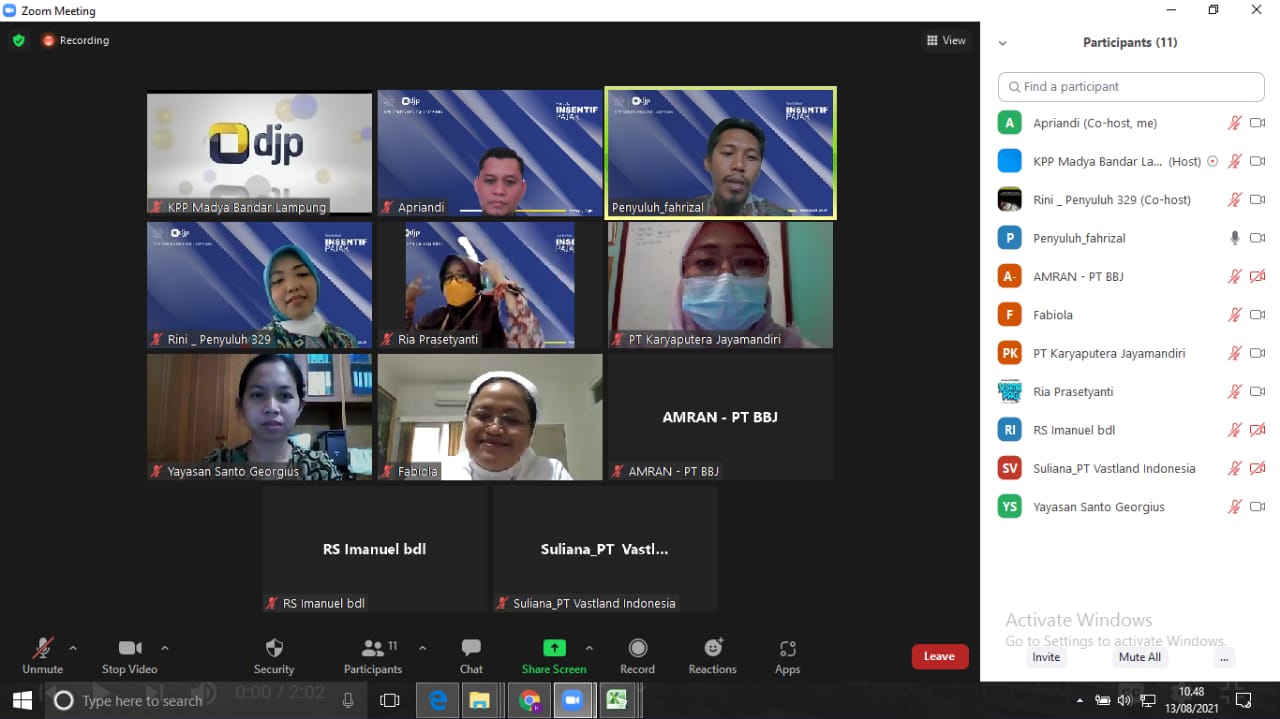Click the Share Screen icon

tap(554, 648)
